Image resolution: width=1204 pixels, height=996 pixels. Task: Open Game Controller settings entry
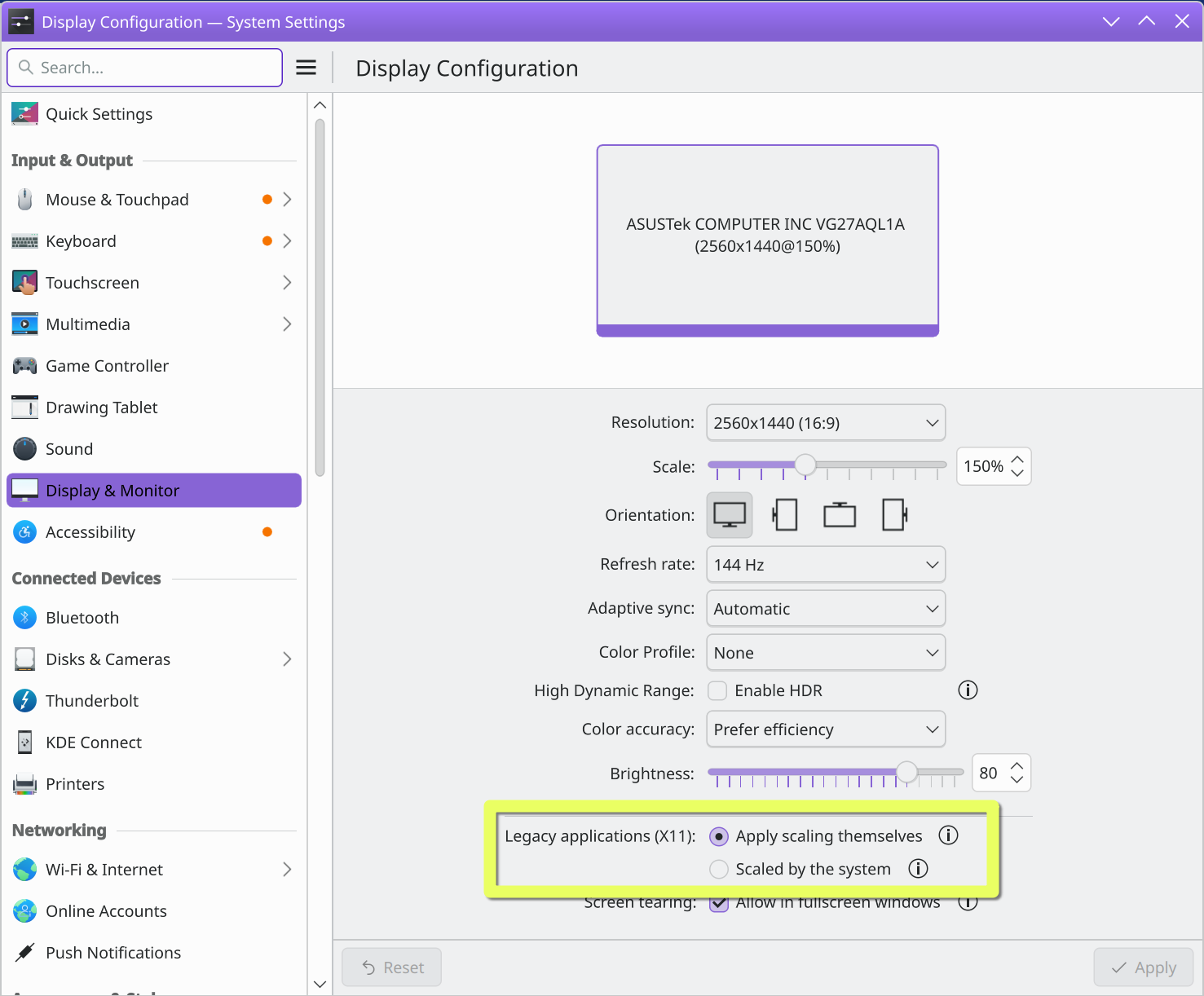[x=154, y=366]
